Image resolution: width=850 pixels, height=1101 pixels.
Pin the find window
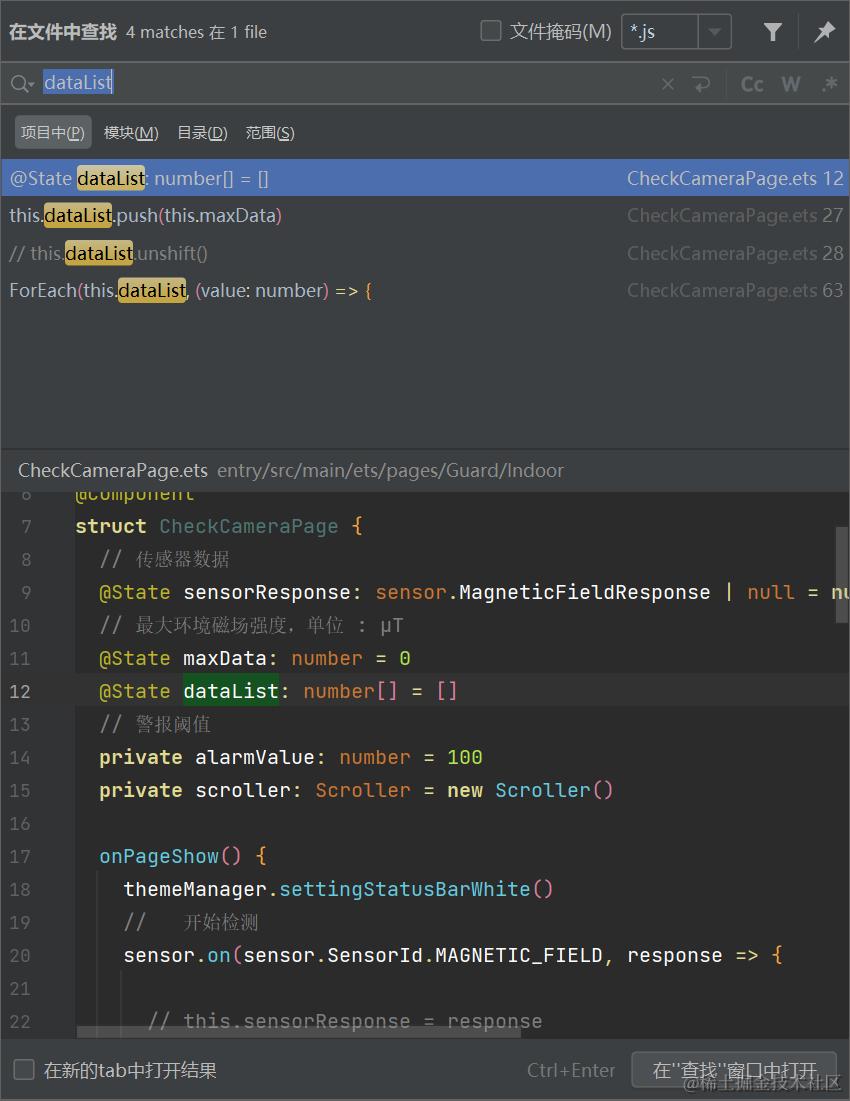point(824,32)
